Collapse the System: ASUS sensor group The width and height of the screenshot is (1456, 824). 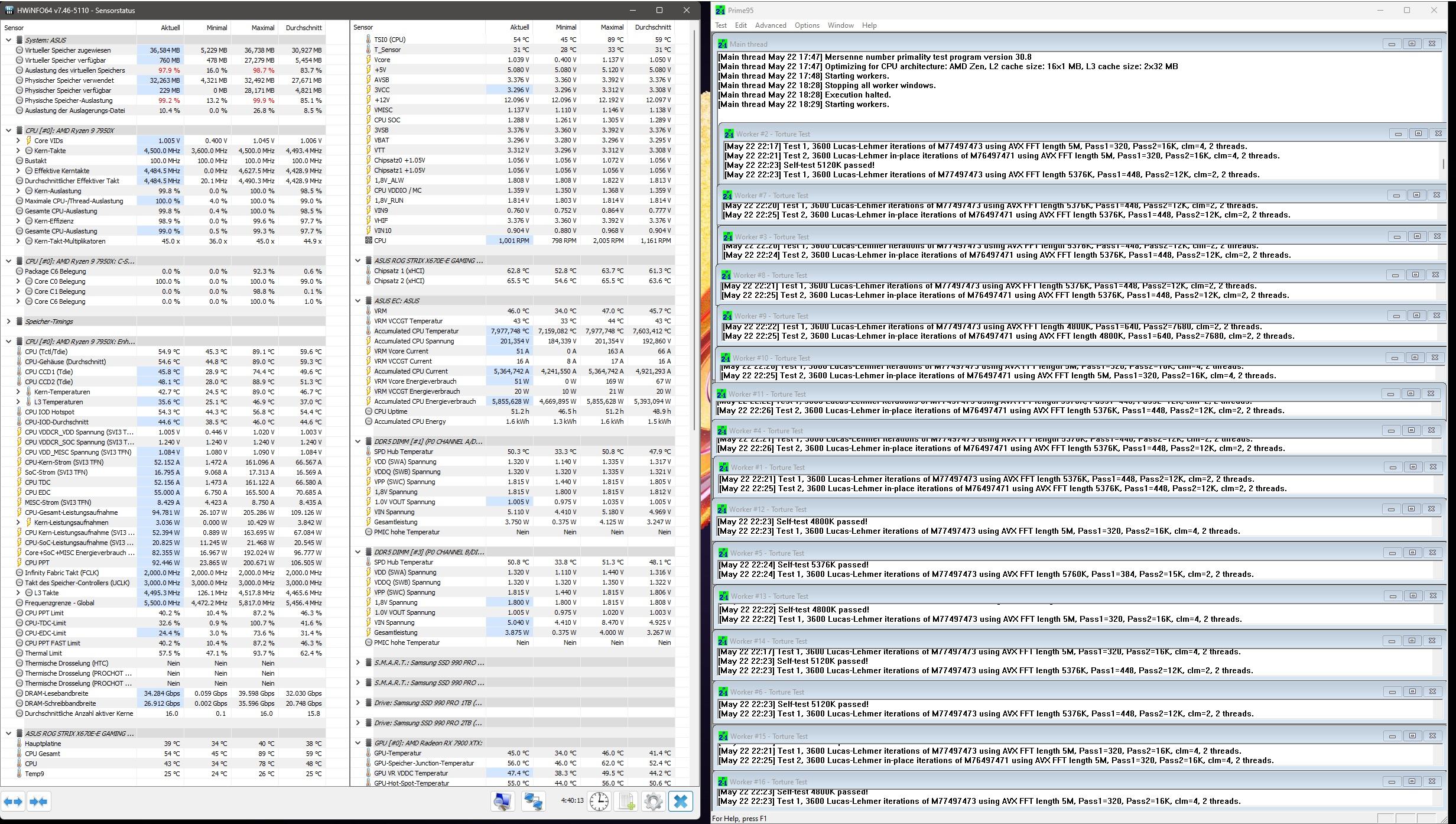pos(8,40)
